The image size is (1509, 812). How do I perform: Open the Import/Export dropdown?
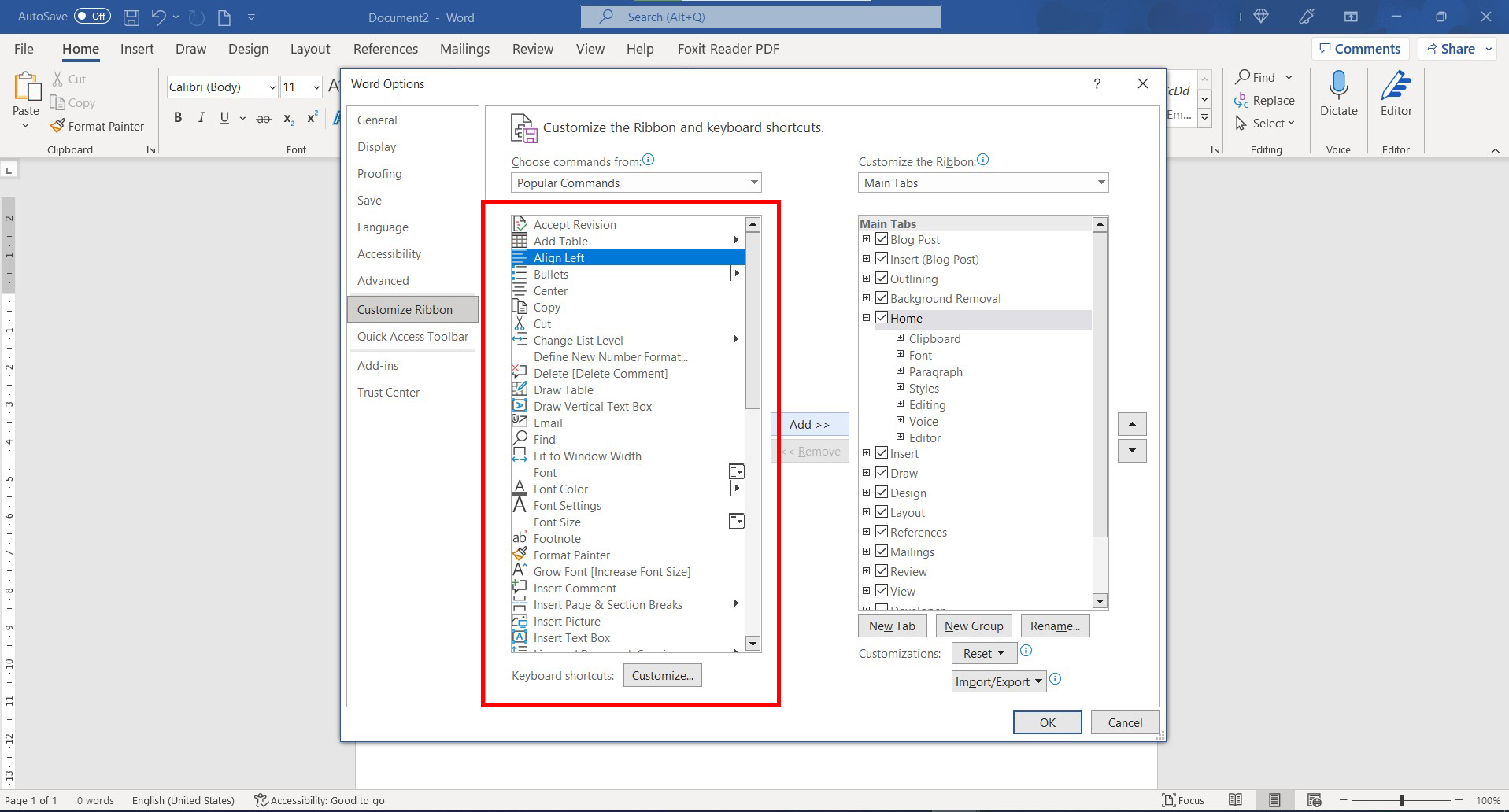(999, 681)
